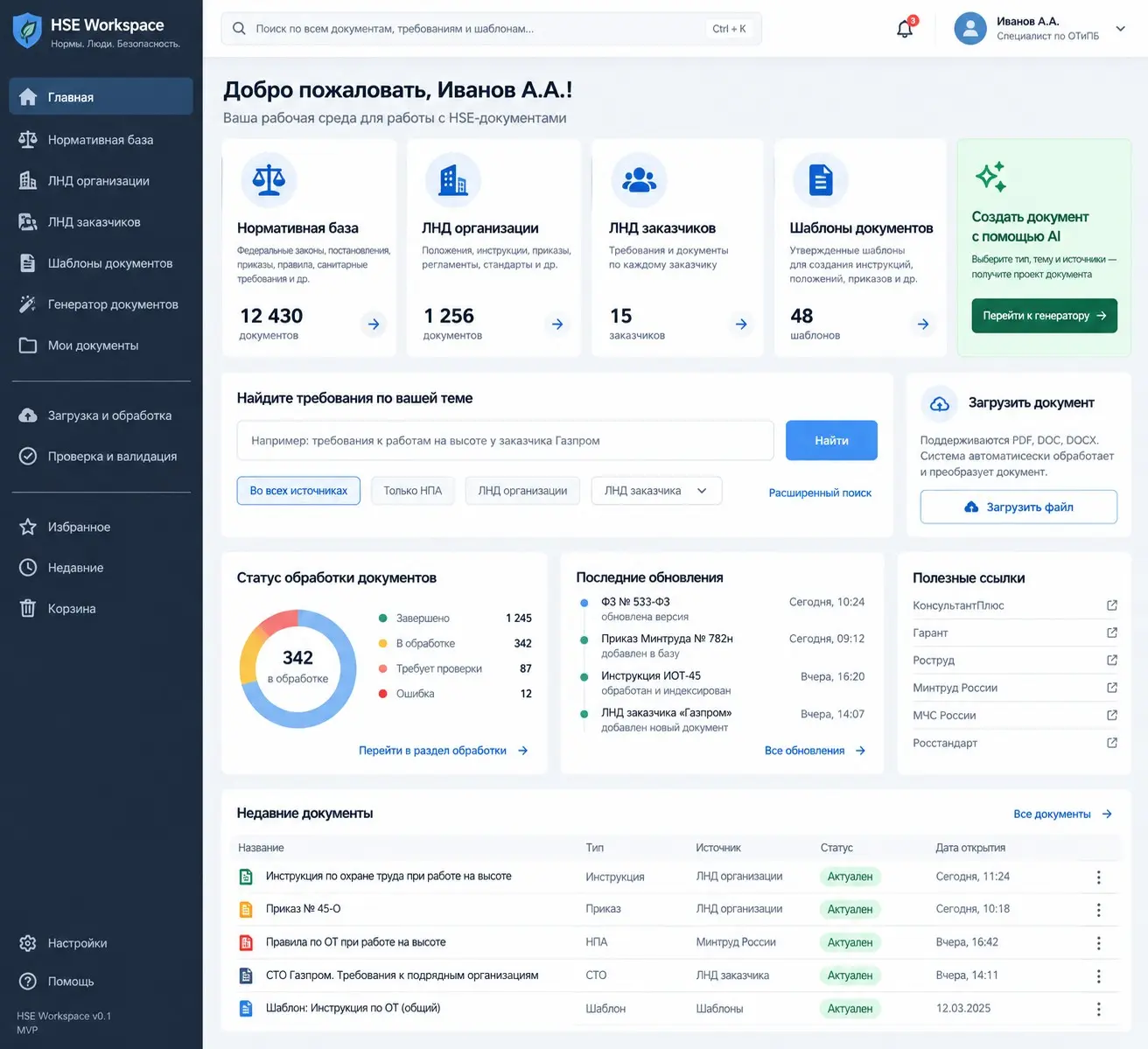
Task: Open the Приказ Минтруда № 782н update entry
Action: coord(722,646)
